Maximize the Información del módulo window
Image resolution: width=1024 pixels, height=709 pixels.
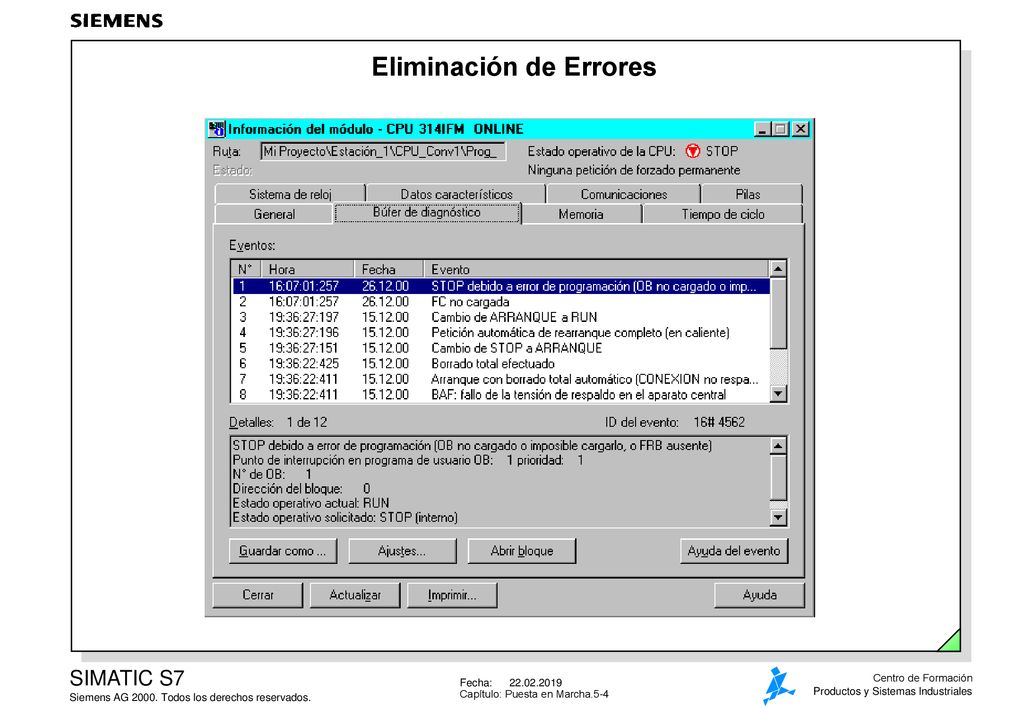780,129
